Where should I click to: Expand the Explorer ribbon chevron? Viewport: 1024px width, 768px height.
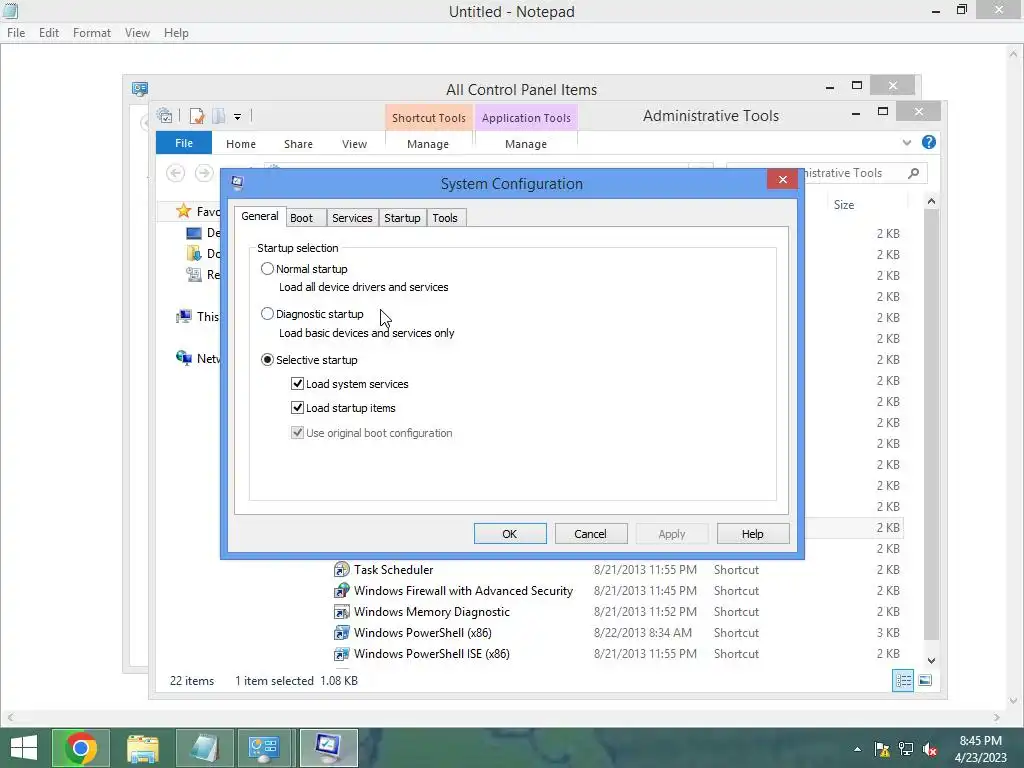[x=906, y=142]
